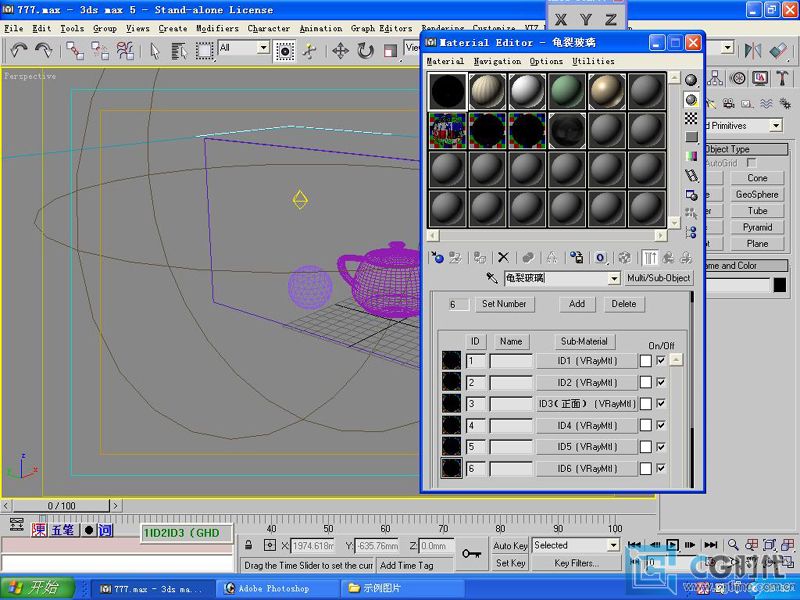
Task: Toggle On/Off checkbox for ID3 sub-material
Action: pyautogui.click(x=661, y=403)
